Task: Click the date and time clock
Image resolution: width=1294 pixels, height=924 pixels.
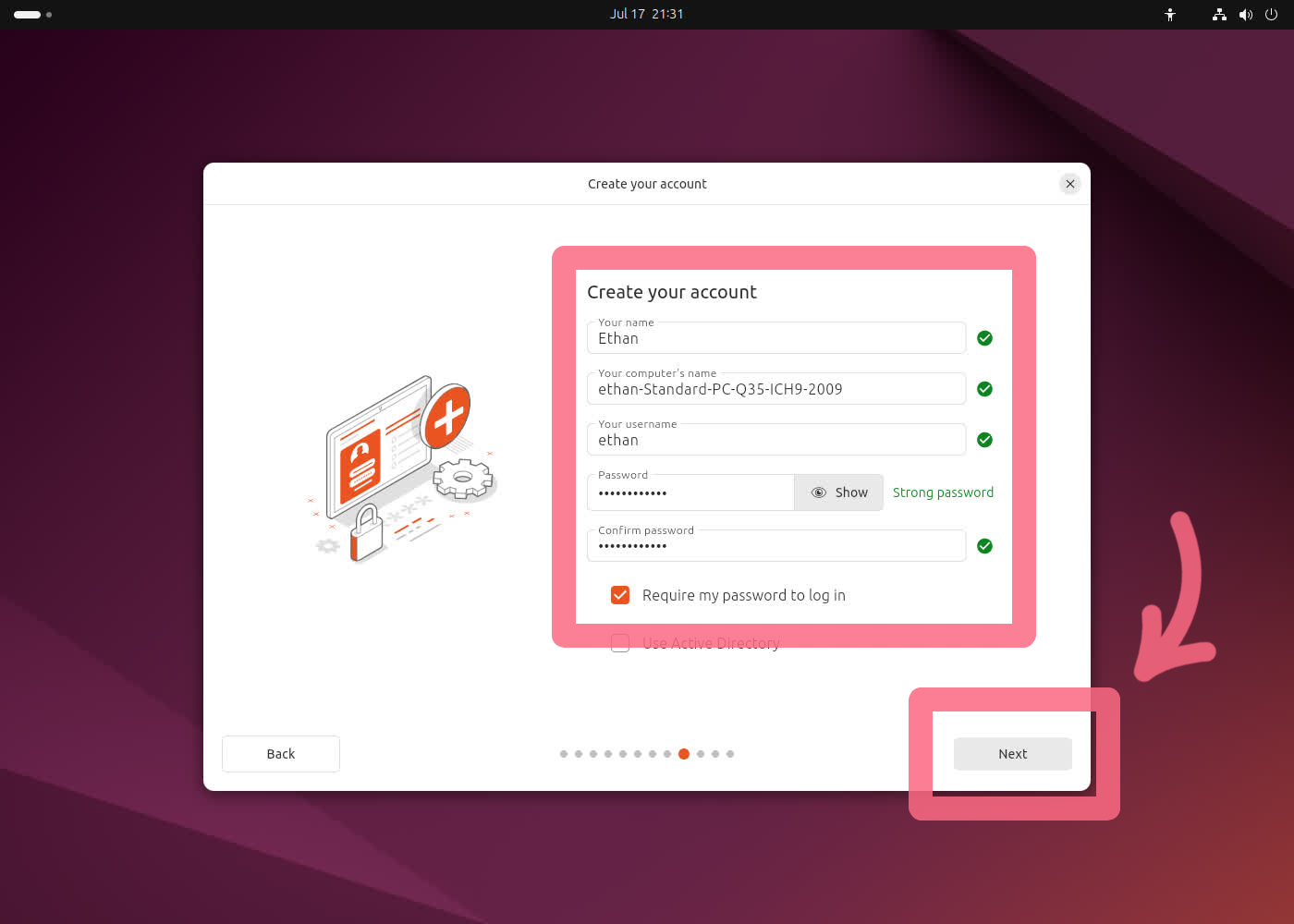Action: pyautogui.click(x=646, y=14)
